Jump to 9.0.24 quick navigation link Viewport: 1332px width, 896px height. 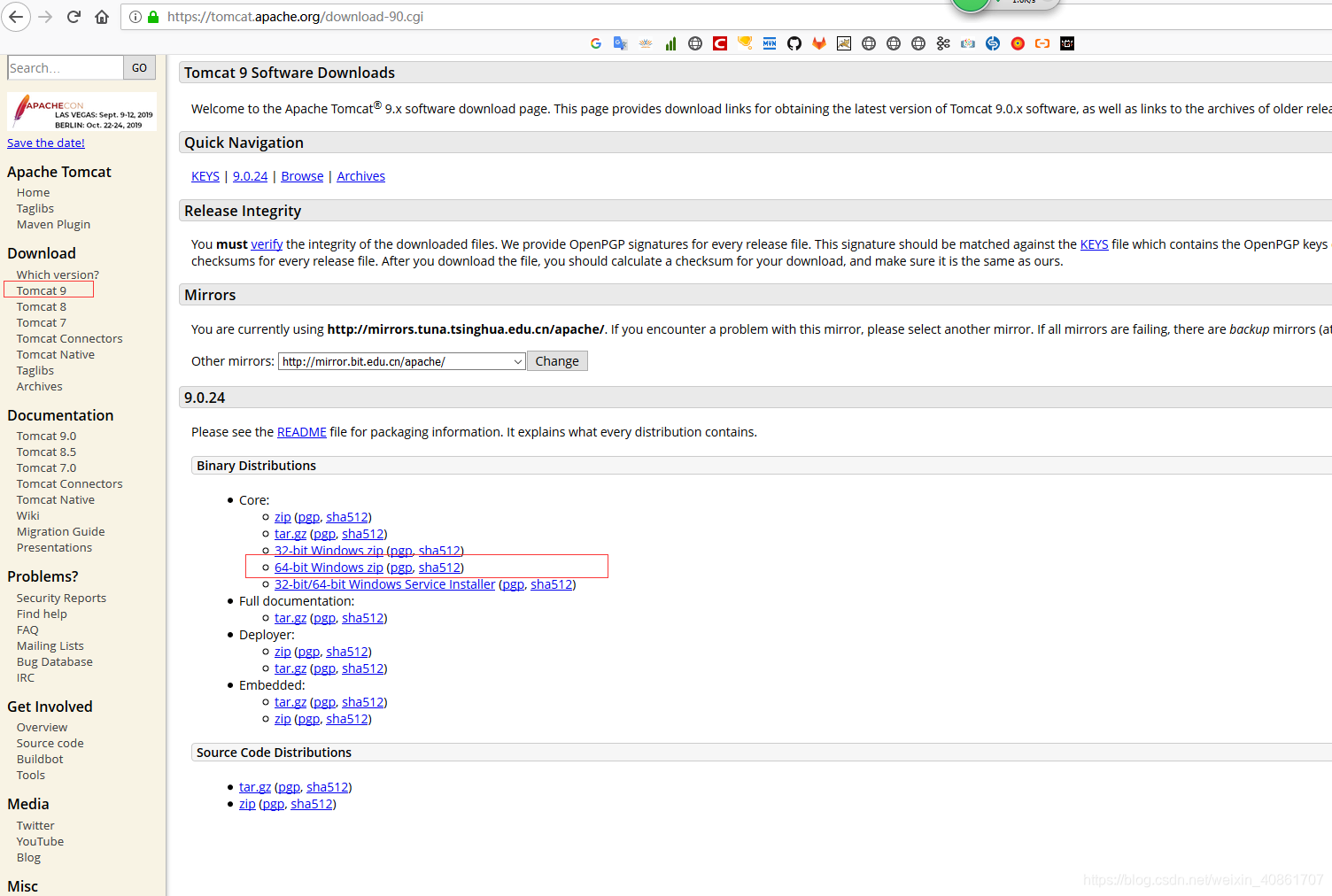pyautogui.click(x=250, y=176)
